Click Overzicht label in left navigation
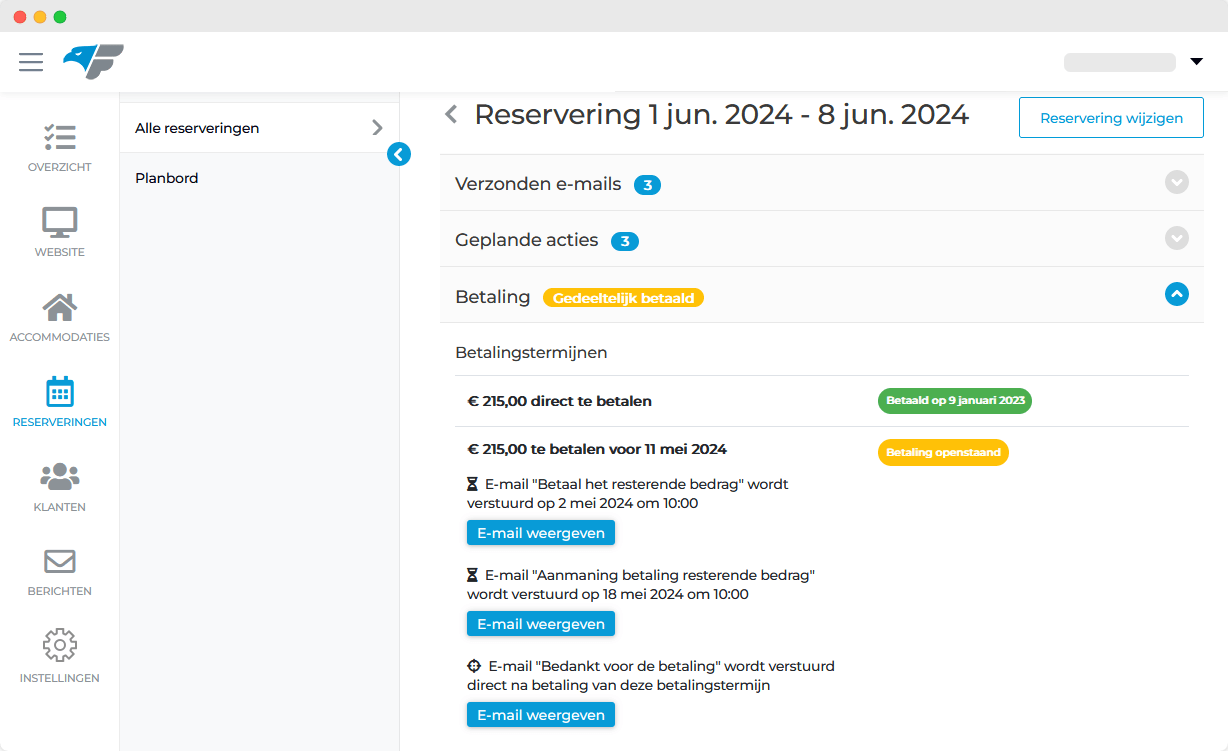The image size is (1228, 751). (x=60, y=167)
